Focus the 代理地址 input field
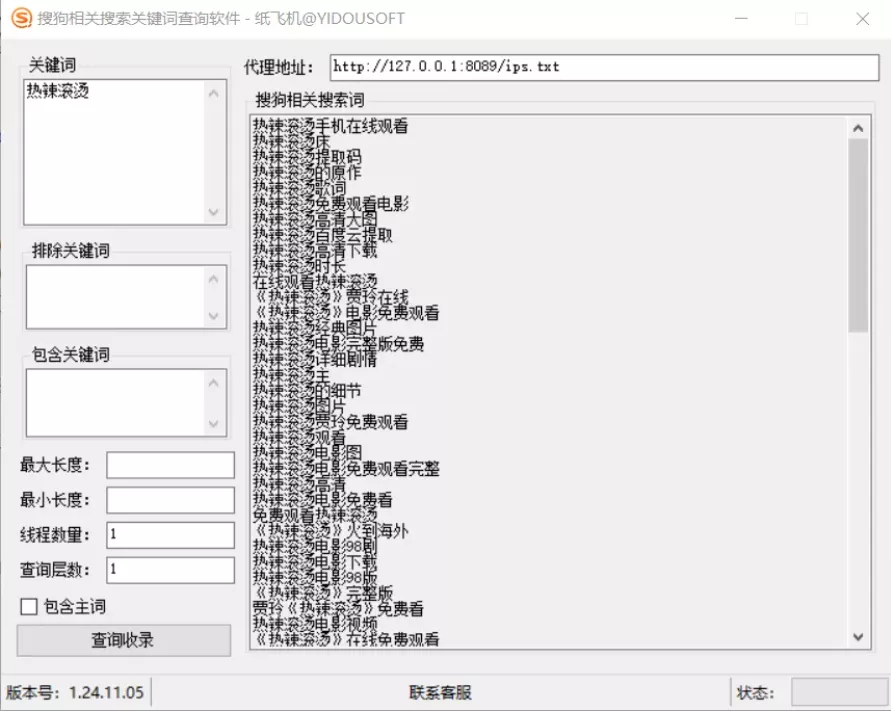The image size is (891, 711). coord(604,68)
